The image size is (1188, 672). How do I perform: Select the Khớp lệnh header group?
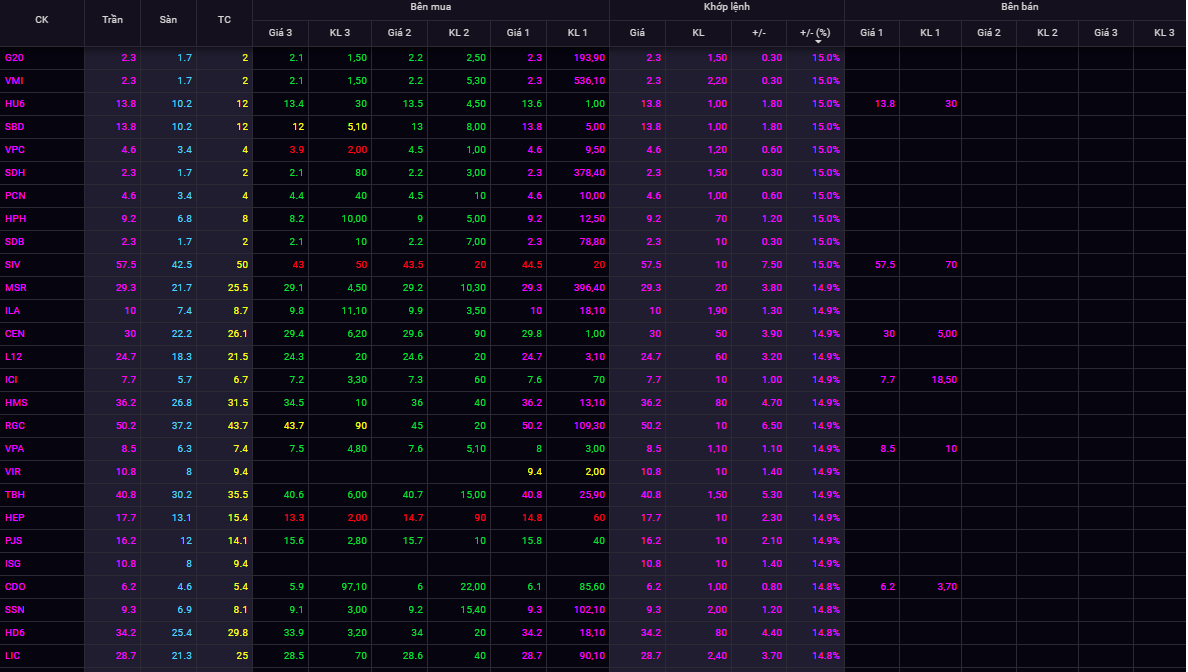point(726,7)
